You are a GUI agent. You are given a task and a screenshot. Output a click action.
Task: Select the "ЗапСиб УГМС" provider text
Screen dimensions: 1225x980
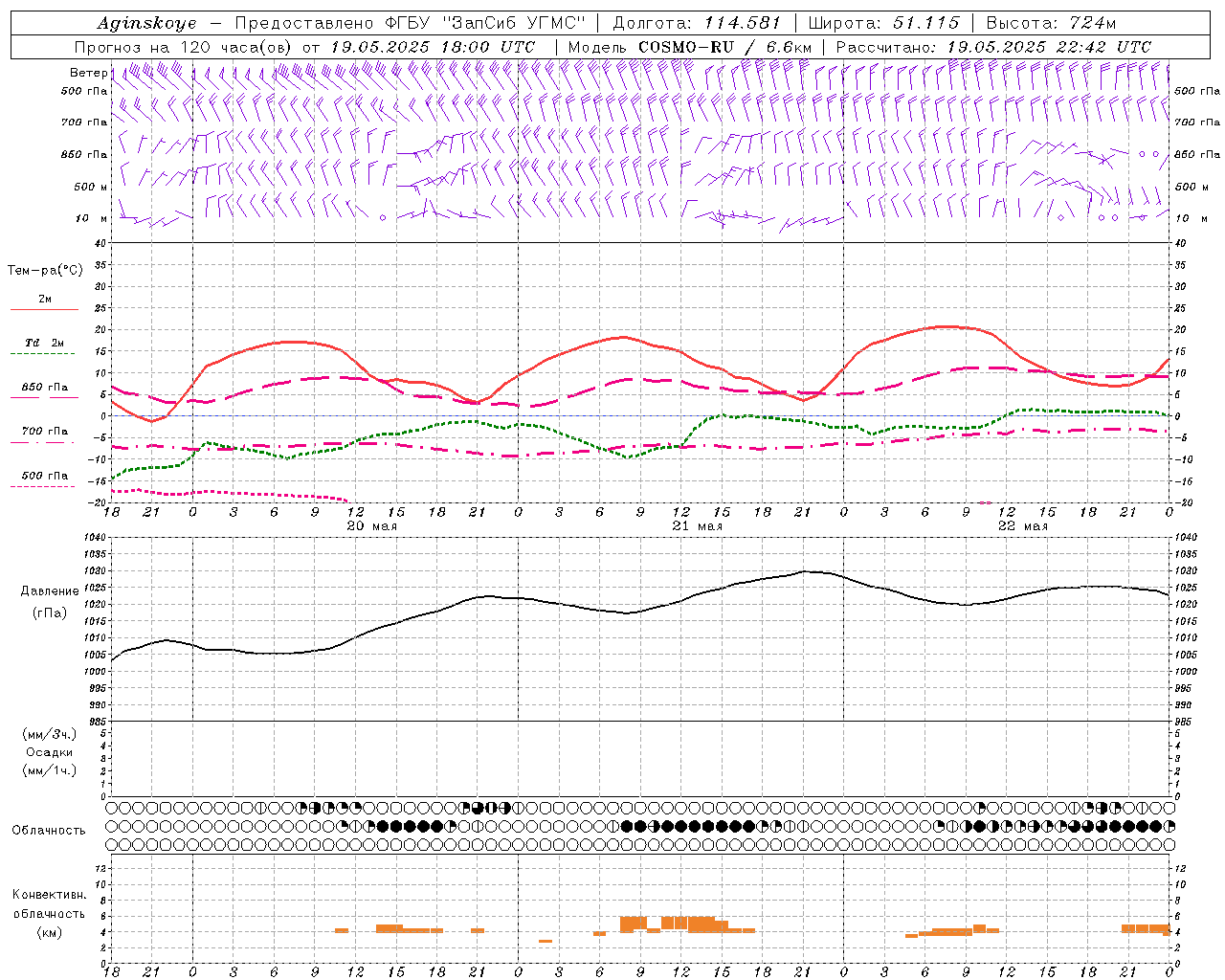tap(513, 23)
